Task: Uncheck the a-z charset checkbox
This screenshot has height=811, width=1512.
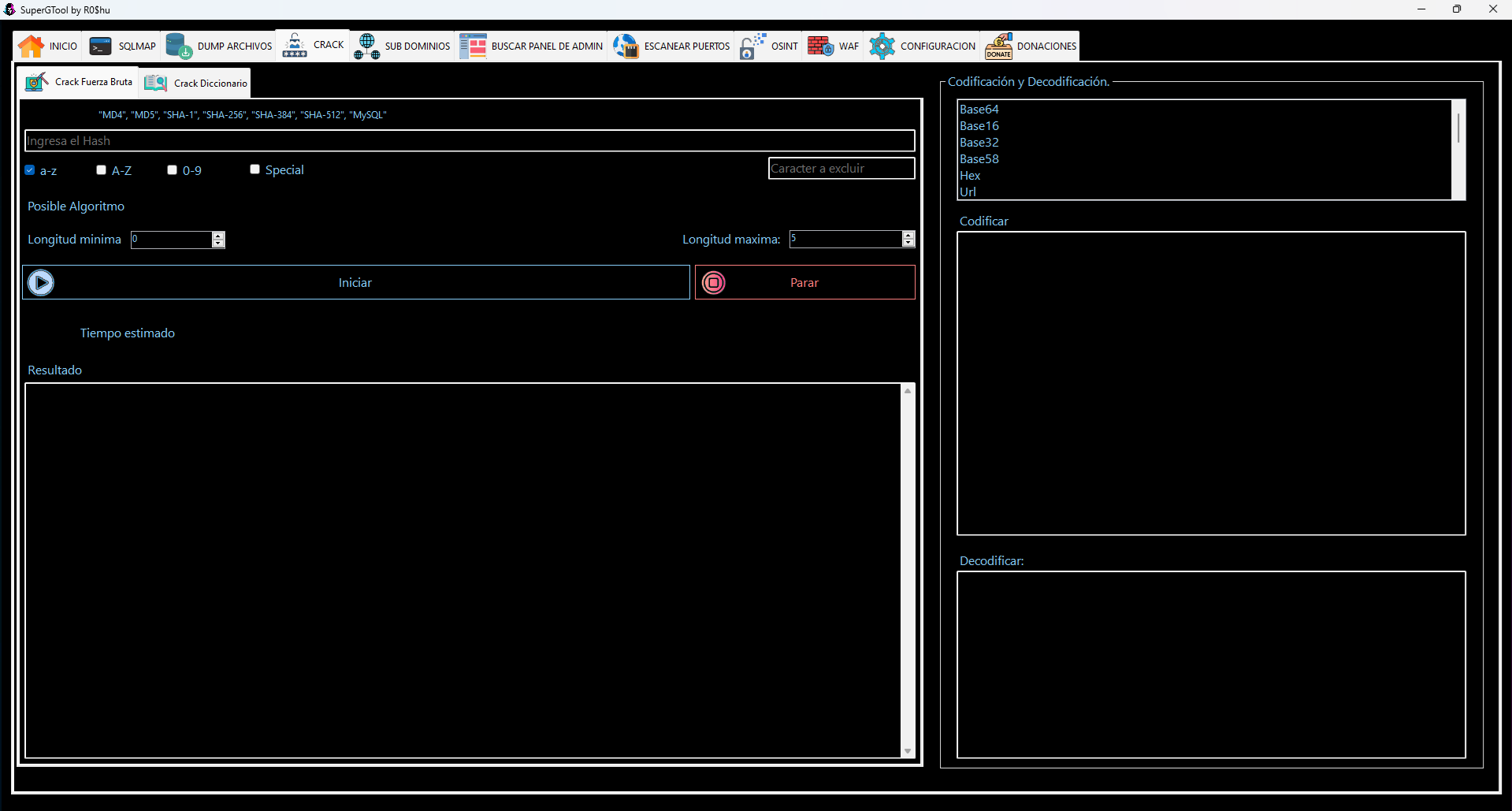Action: click(30, 170)
